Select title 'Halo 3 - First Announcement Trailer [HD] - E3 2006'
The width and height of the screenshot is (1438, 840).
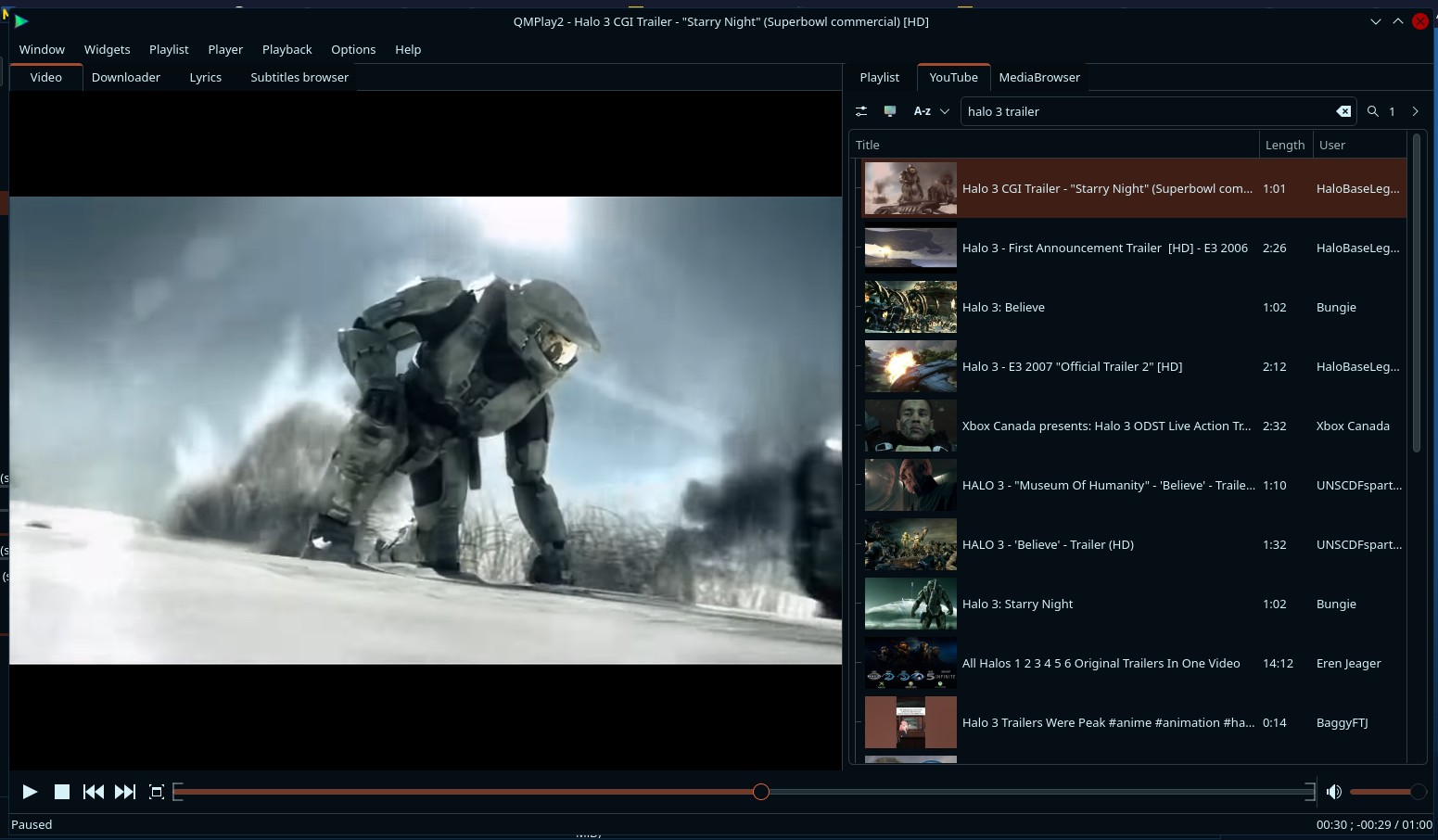click(1105, 248)
